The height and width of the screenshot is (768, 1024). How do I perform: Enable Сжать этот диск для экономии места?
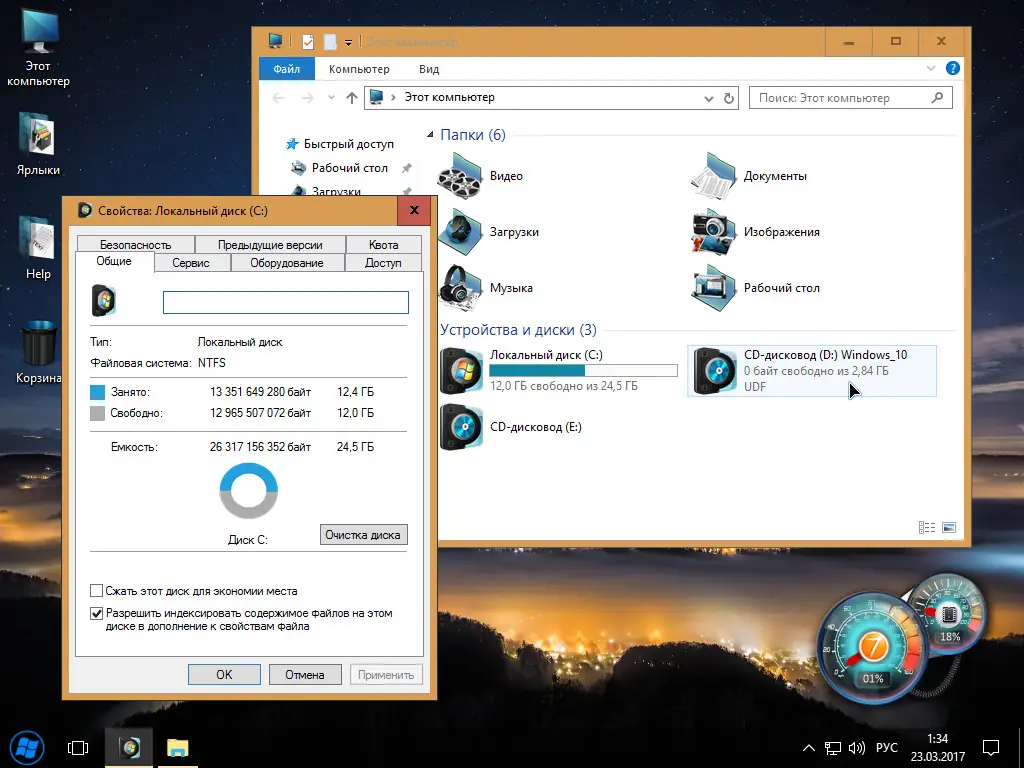coord(97,591)
